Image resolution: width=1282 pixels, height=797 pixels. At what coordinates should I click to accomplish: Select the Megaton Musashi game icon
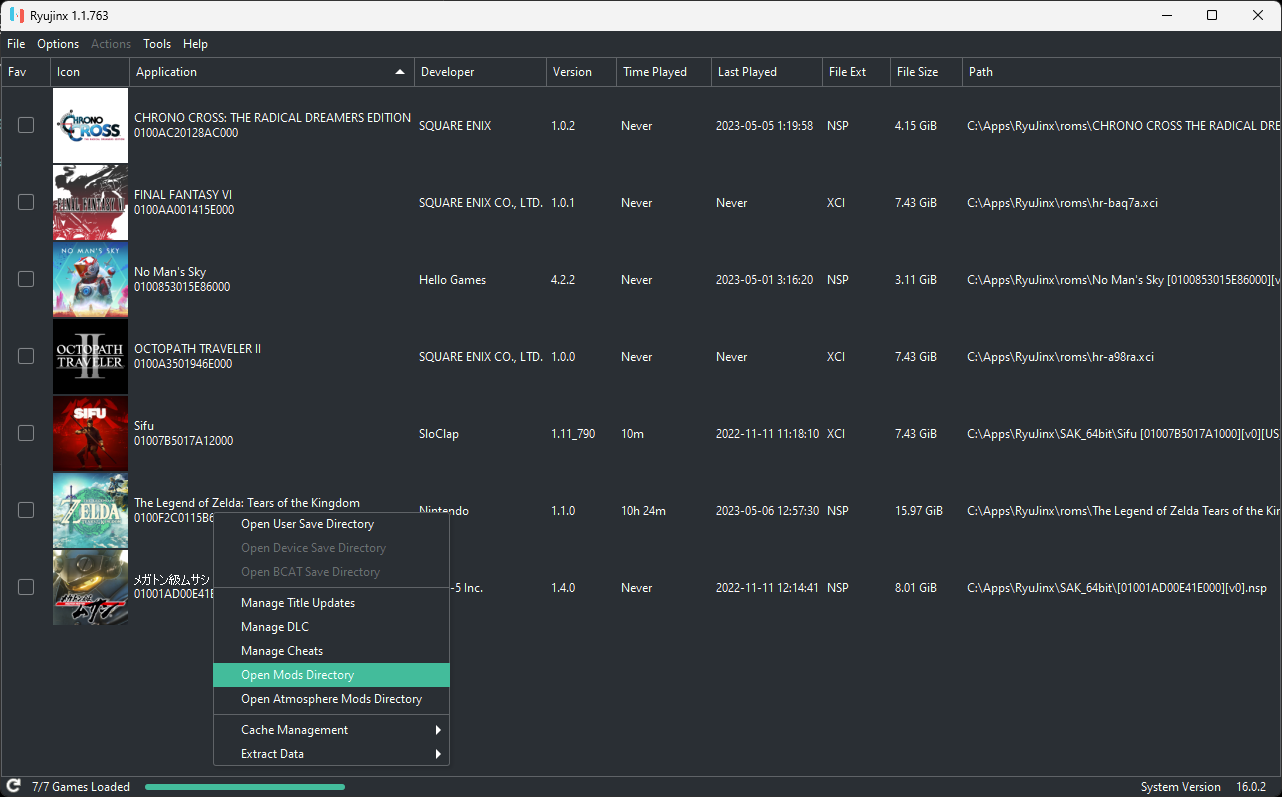(x=90, y=587)
